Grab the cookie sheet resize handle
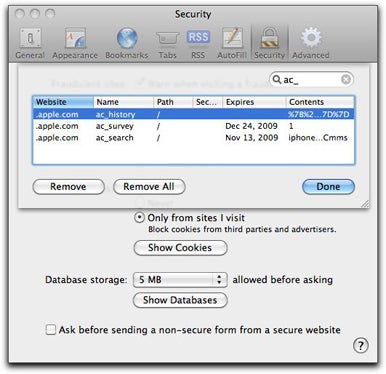This screenshot has width=386, height=374. pos(365,204)
